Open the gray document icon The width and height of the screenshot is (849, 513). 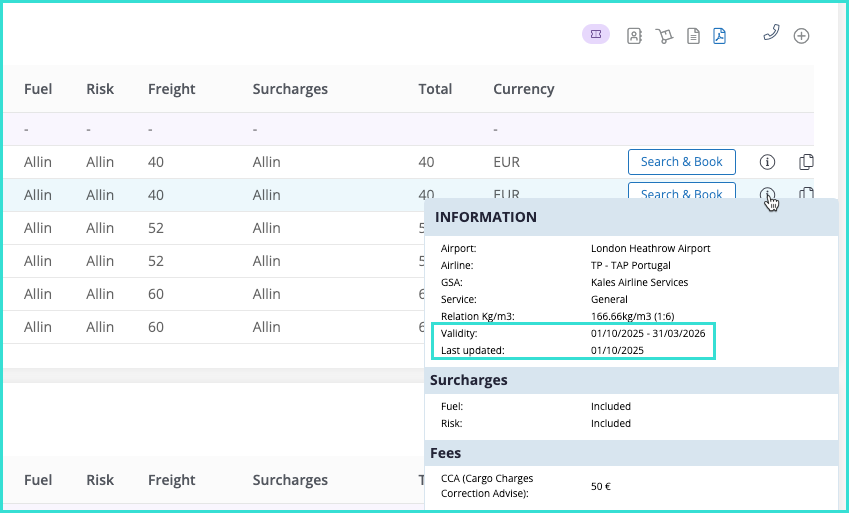[693, 36]
